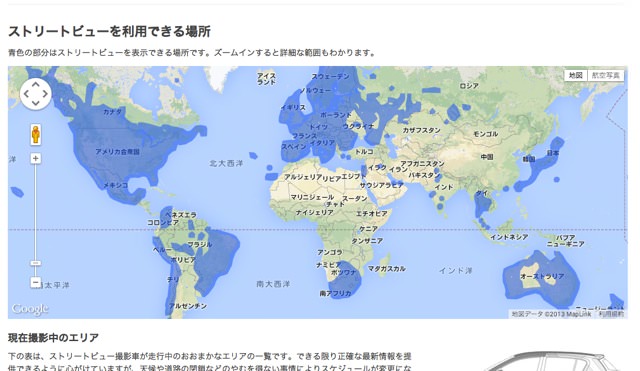Select the orange Pegman Street View icon
Image resolution: width=640 pixels, height=371 pixels.
pyautogui.click(x=36, y=134)
